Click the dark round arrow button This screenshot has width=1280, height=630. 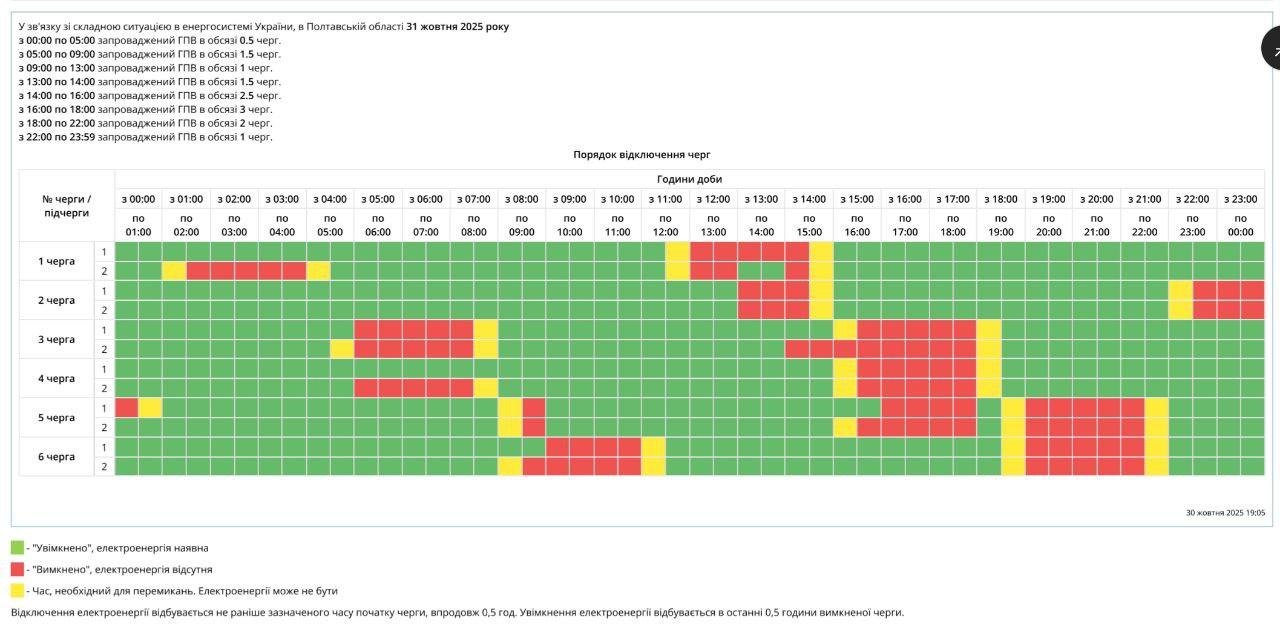[1271, 48]
